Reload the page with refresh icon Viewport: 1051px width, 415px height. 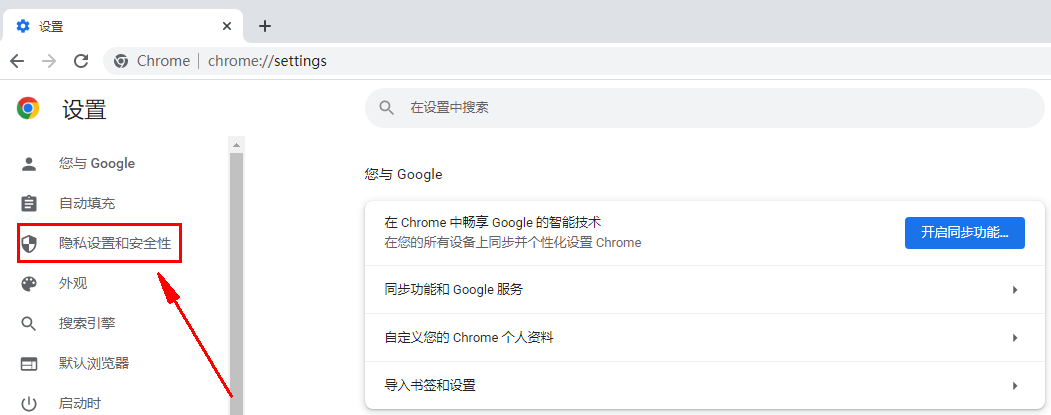pos(81,61)
